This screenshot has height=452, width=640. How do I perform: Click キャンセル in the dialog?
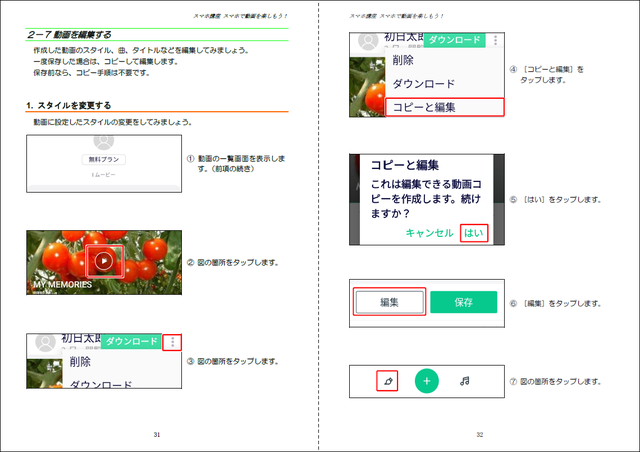(429, 233)
